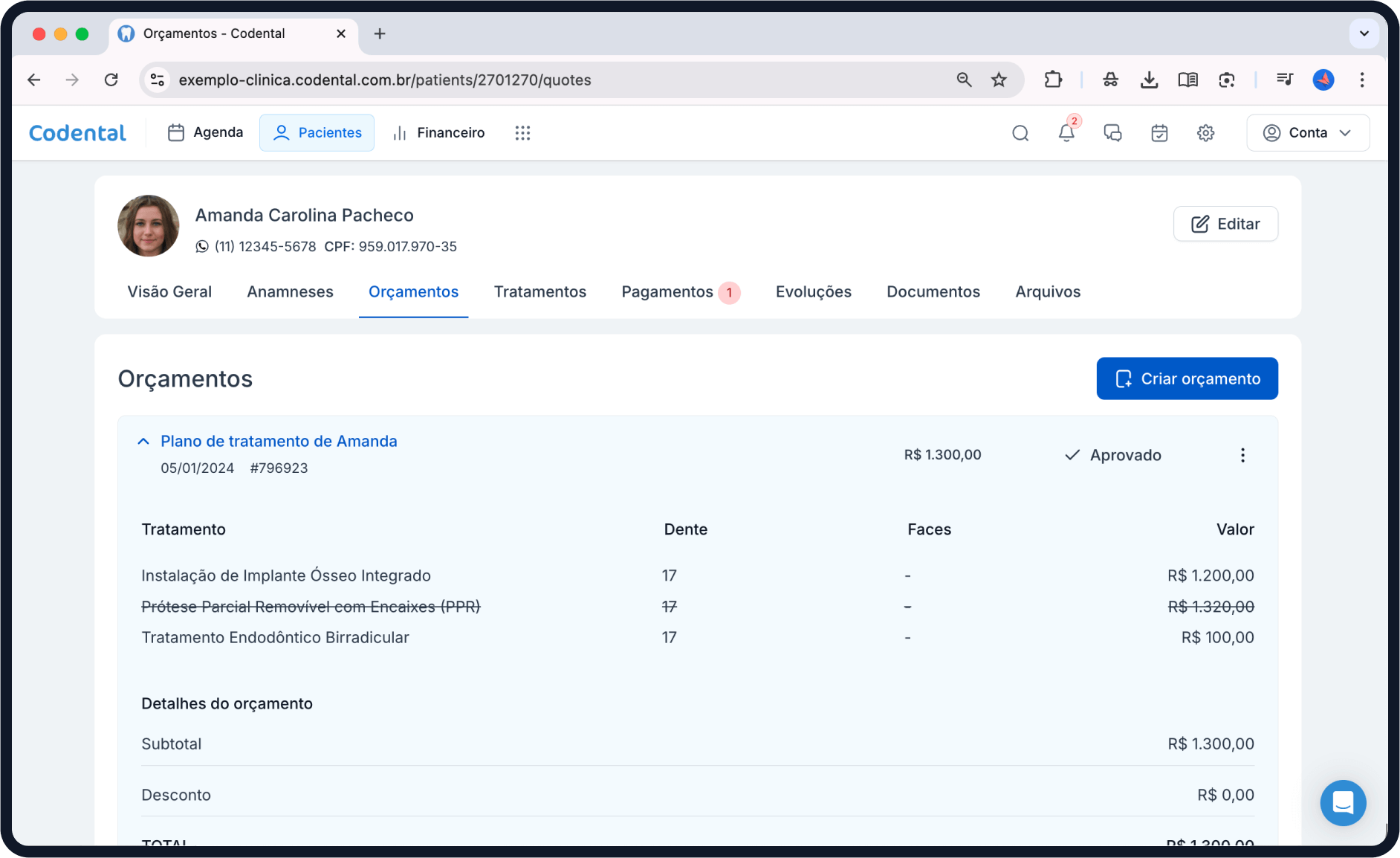The height and width of the screenshot is (858, 1400).
Task: Click the calendar check icon in header
Action: tap(1159, 133)
